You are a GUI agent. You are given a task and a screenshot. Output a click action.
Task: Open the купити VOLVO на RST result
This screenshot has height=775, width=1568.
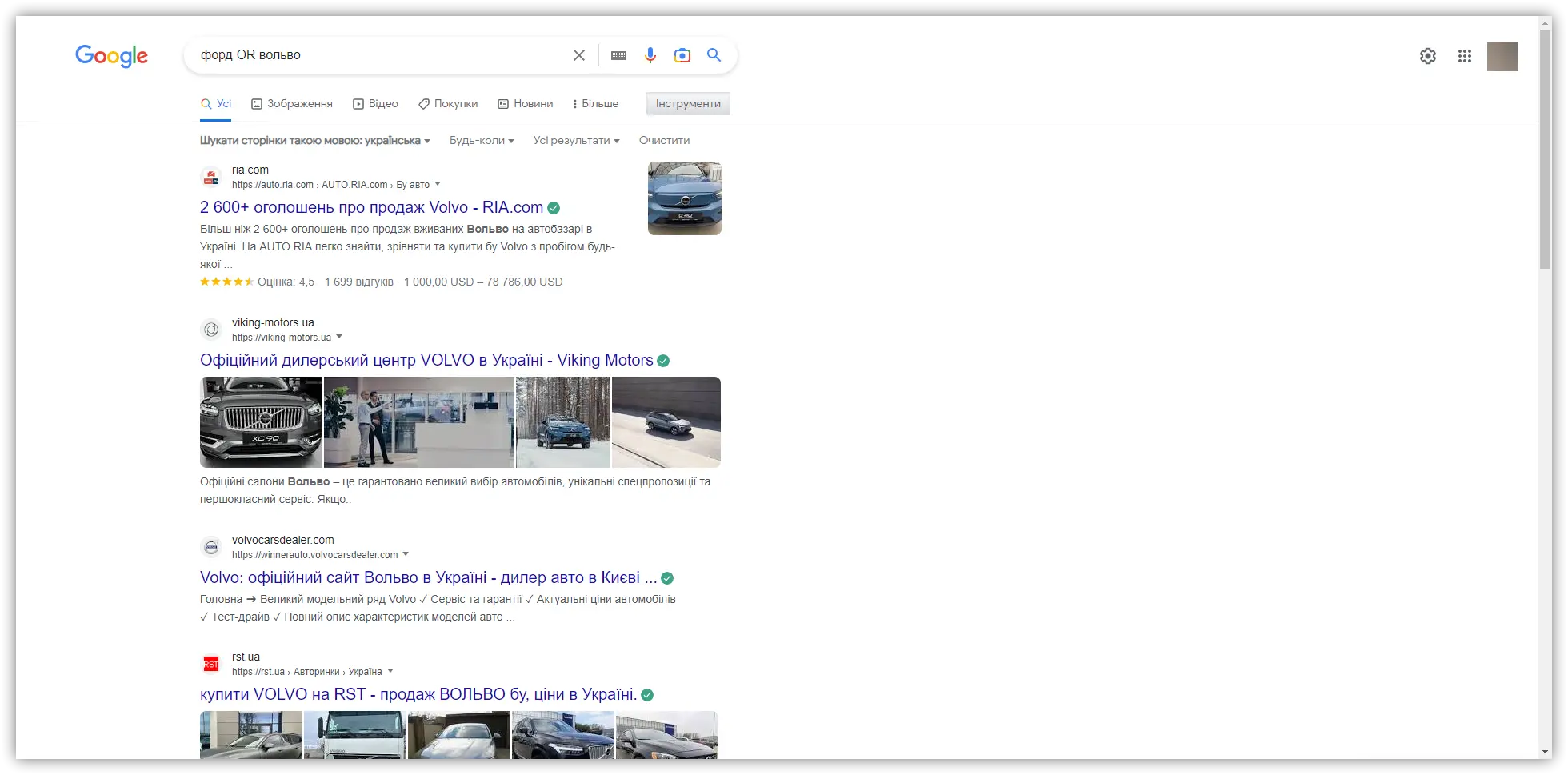coord(418,695)
